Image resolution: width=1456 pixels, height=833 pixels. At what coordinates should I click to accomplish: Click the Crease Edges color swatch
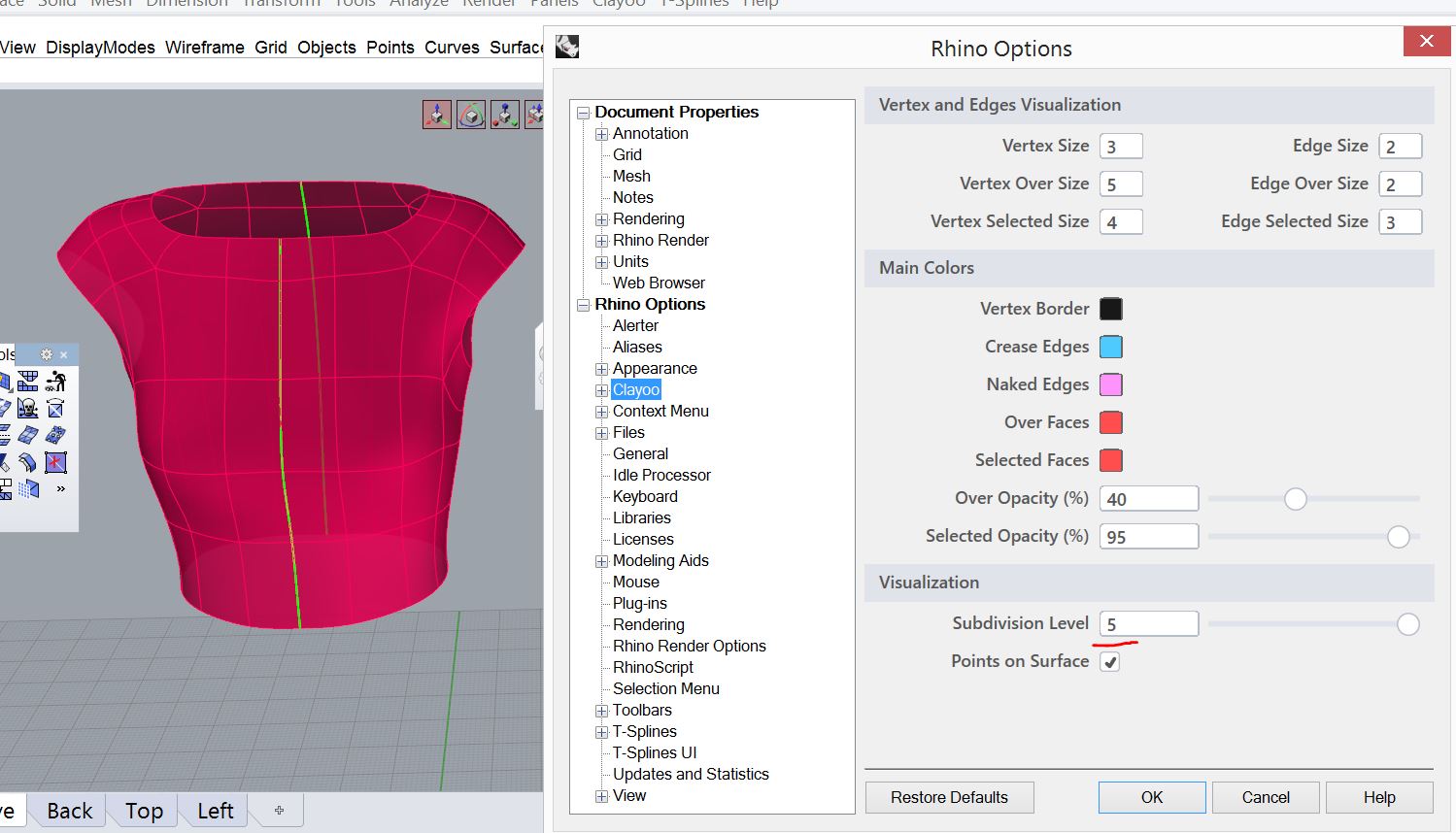tap(1110, 347)
